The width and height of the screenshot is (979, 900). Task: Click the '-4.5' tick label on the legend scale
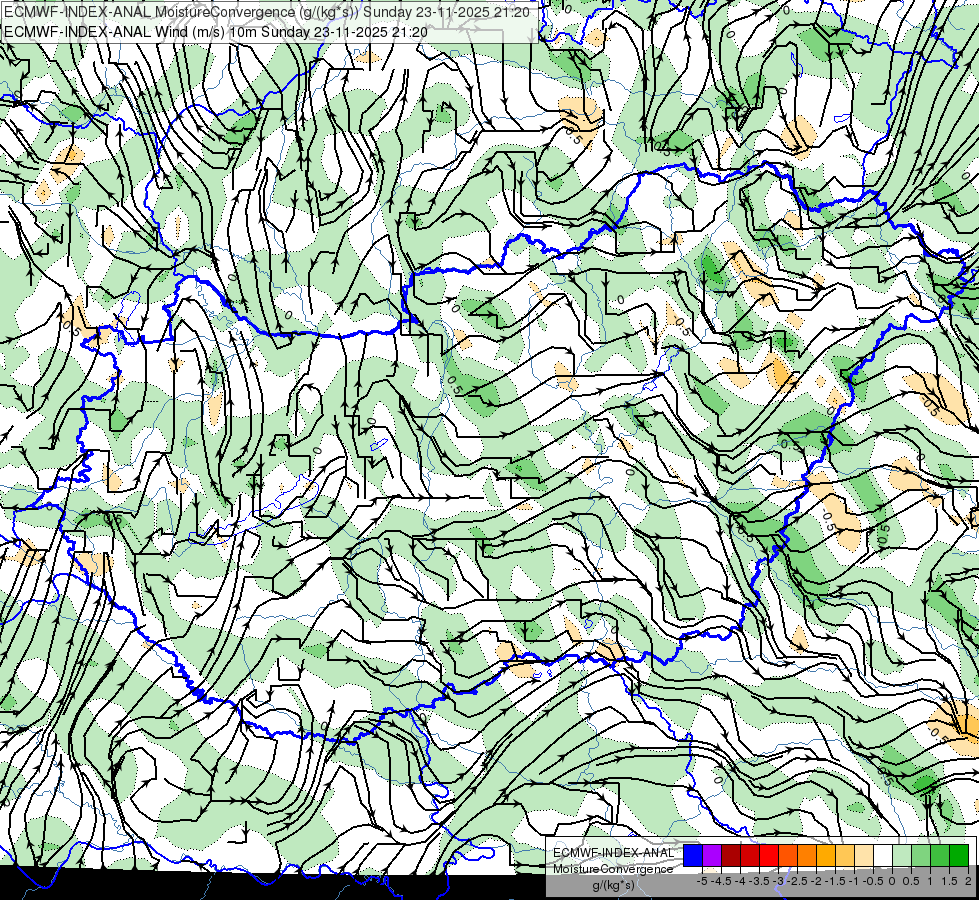[x=721, y=881]
